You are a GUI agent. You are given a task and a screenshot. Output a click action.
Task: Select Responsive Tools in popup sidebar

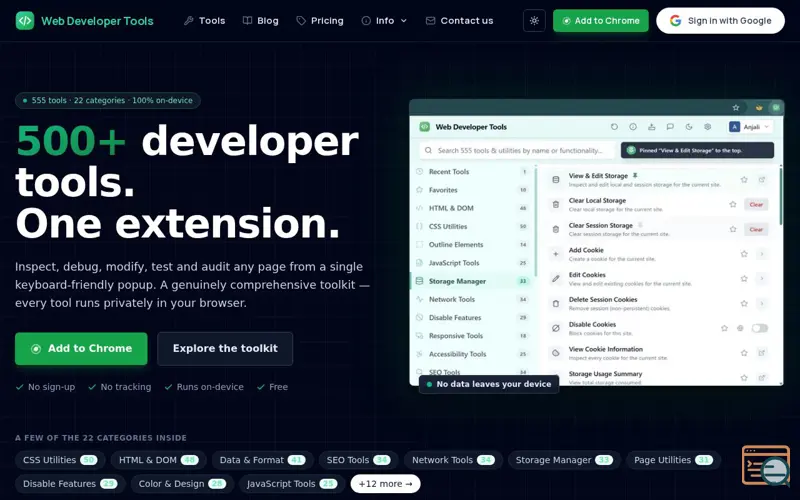(x=472, y=336)
